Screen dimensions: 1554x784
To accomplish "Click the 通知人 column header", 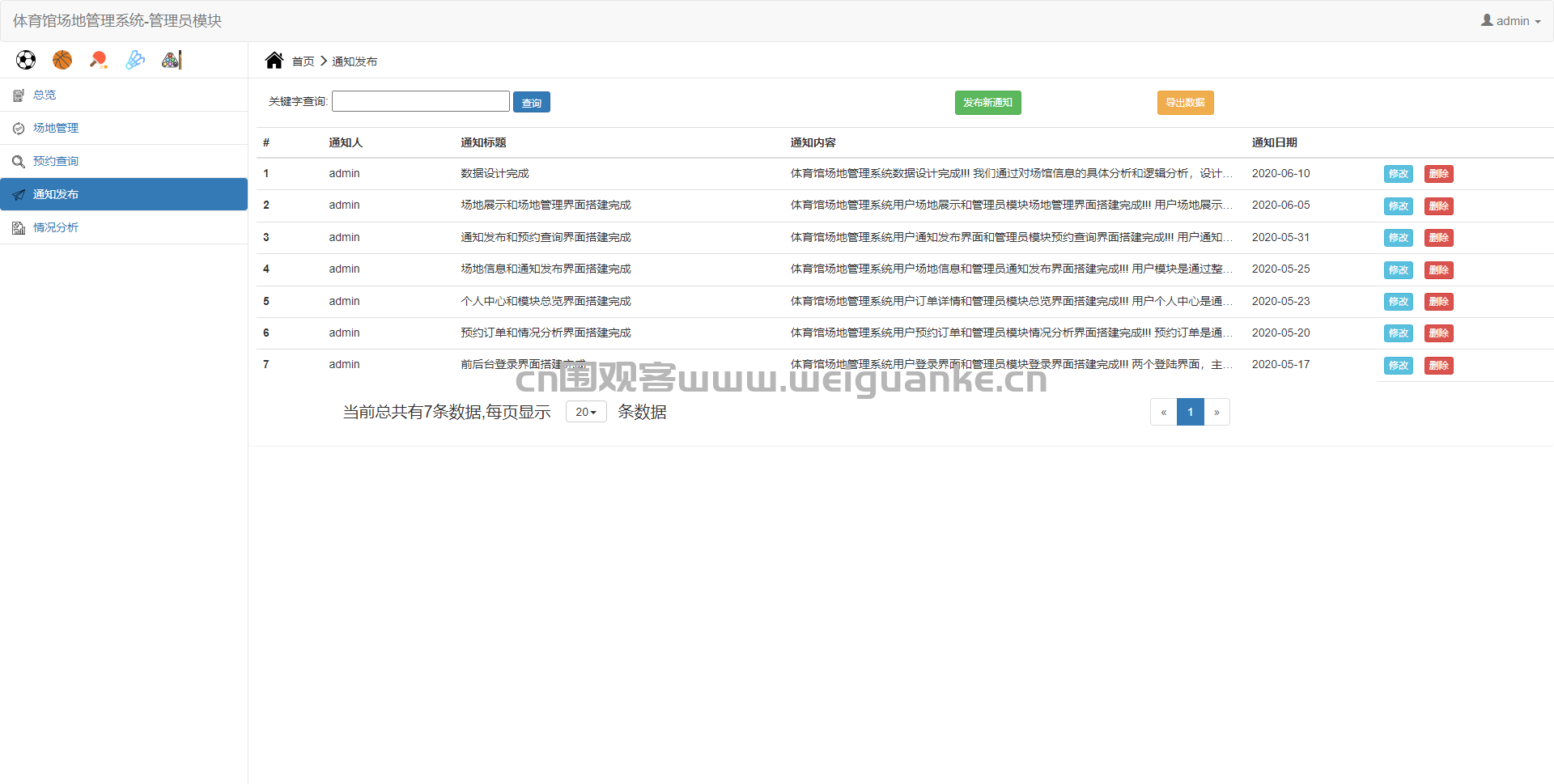I will pyautogui.click(x=346, y=142).
